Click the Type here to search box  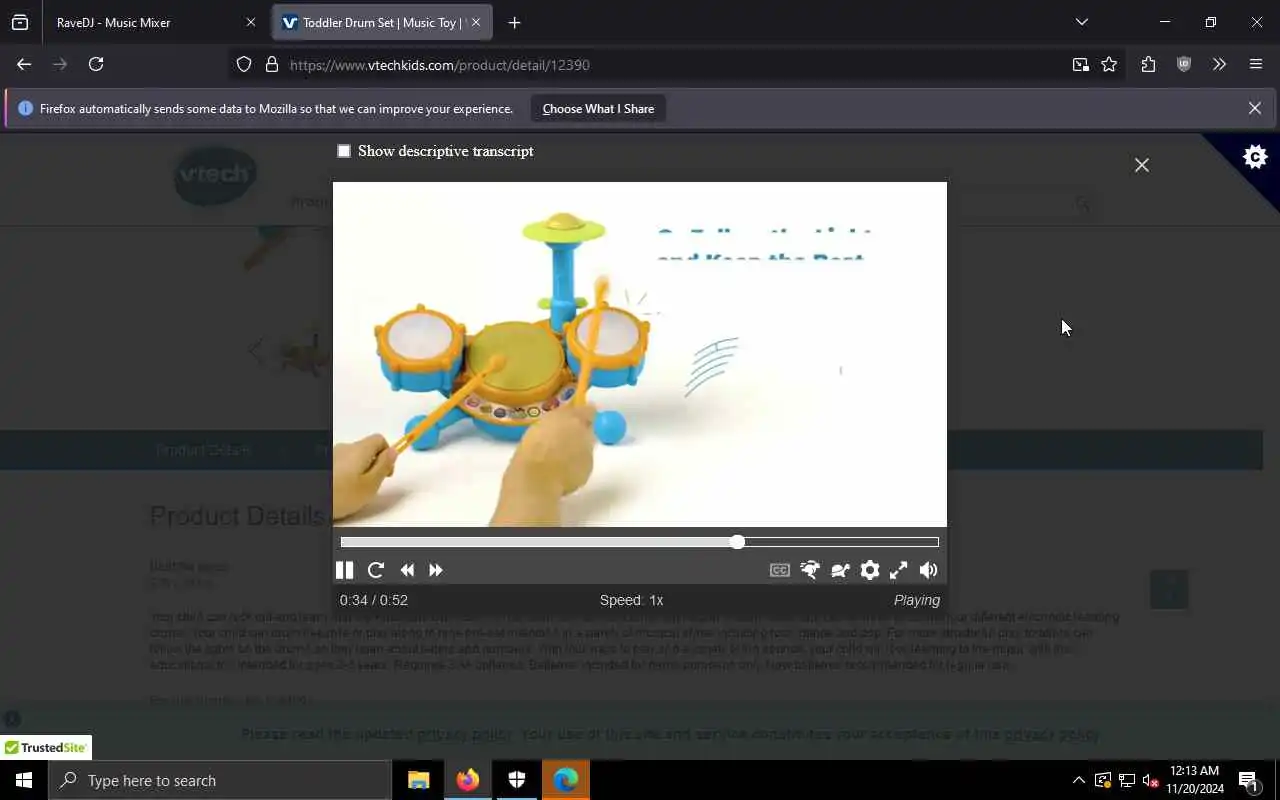coord(220,780)
